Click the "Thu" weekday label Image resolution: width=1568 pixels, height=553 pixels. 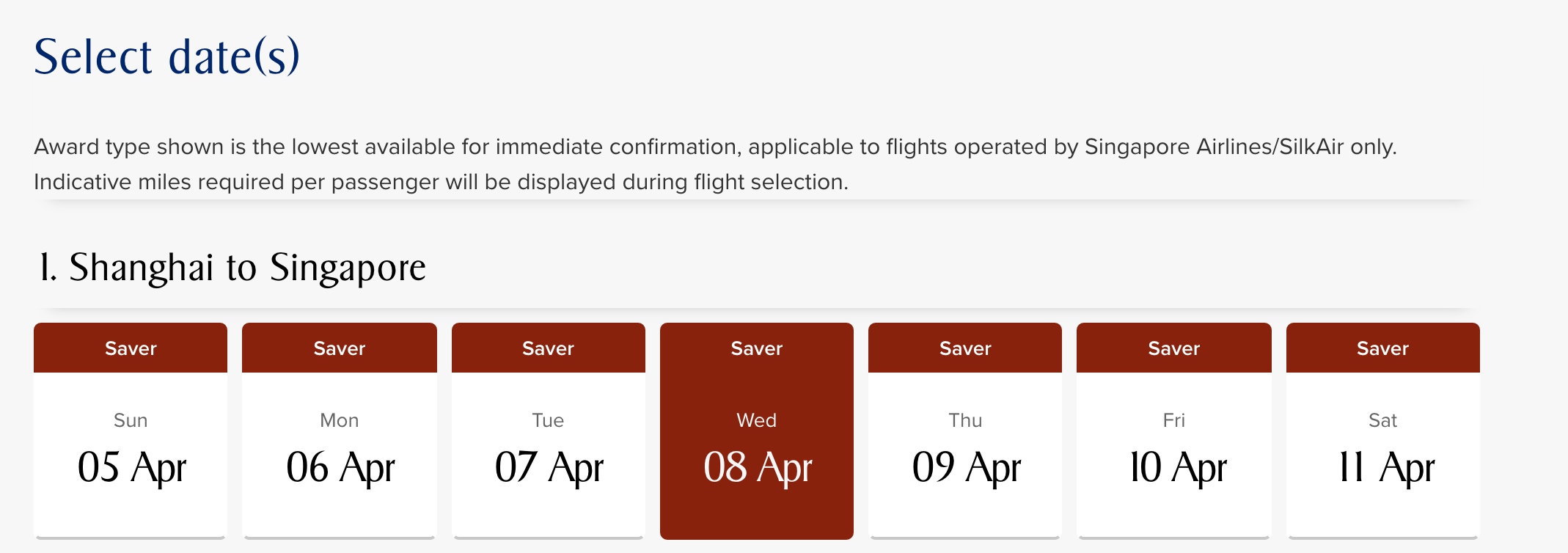(x=965, y=420)
